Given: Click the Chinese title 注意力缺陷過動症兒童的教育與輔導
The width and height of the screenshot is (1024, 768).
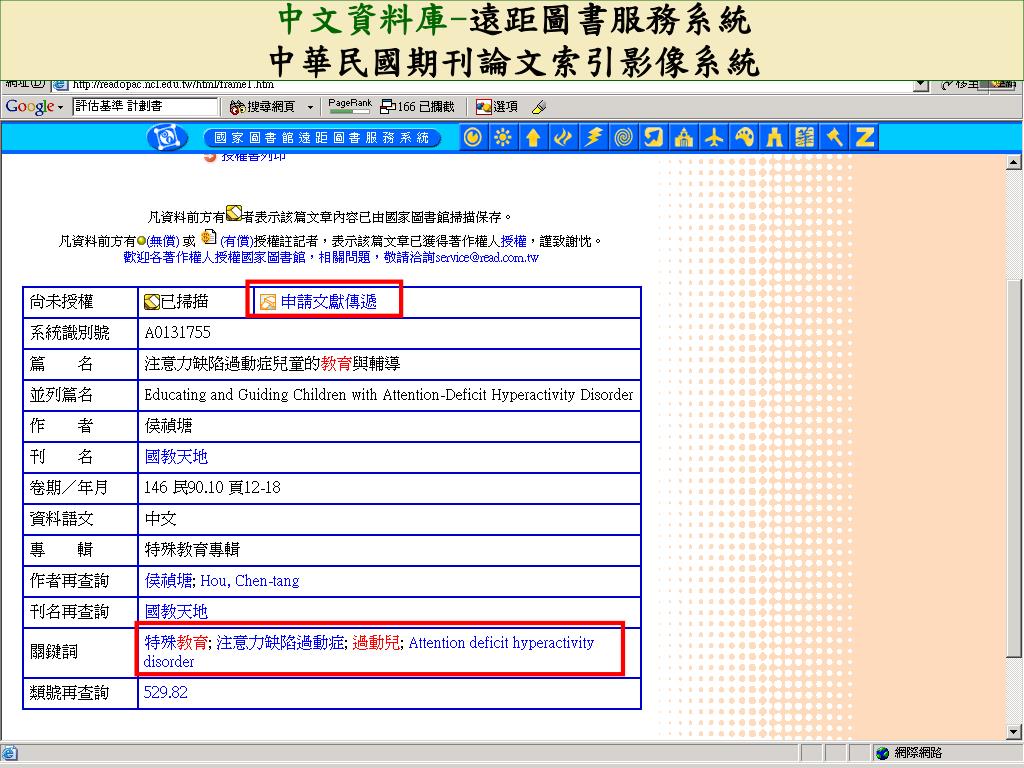Looking at the screenshot, I should (272, 364).
